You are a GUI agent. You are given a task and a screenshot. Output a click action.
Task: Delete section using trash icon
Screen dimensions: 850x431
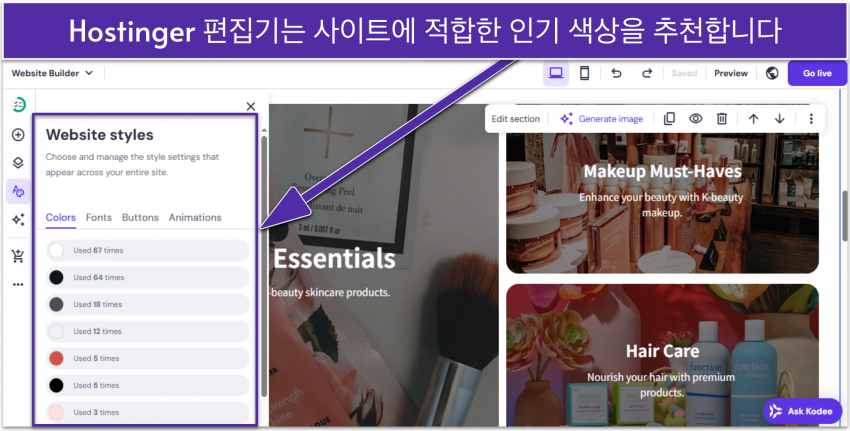pos(721,119)
